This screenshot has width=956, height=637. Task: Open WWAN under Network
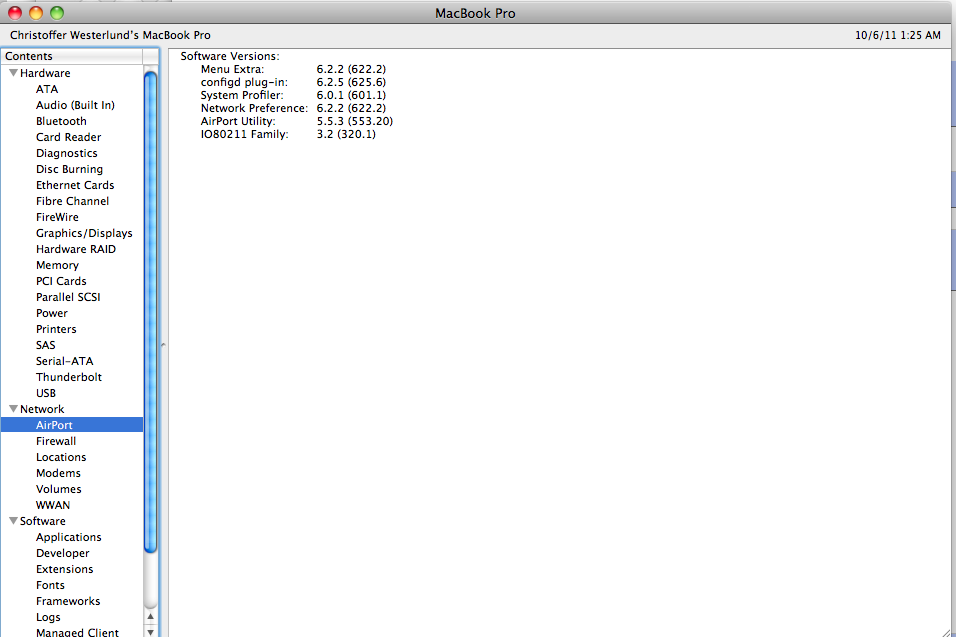(x=53, y=505)
